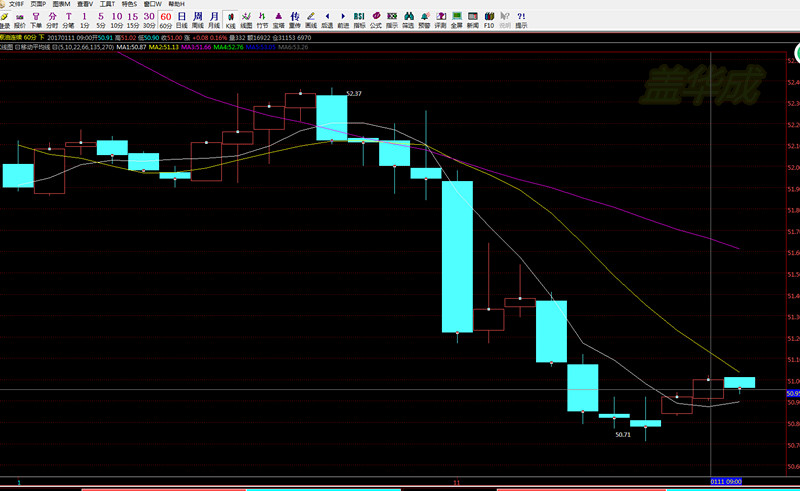Image resolution: width=800 pixels, height=491 pixels.
Task: Open the 筛选 stock screener binoculars
Action: [x=408, y=20]
